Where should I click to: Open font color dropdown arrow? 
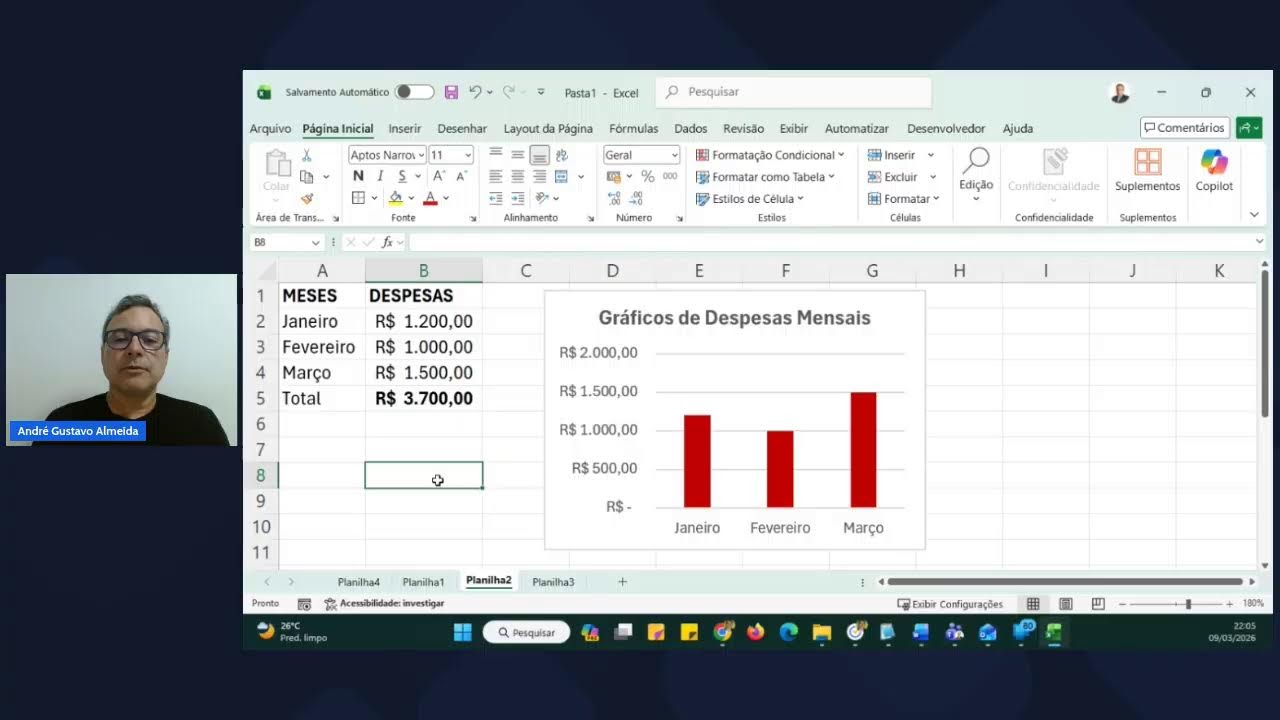446,199
